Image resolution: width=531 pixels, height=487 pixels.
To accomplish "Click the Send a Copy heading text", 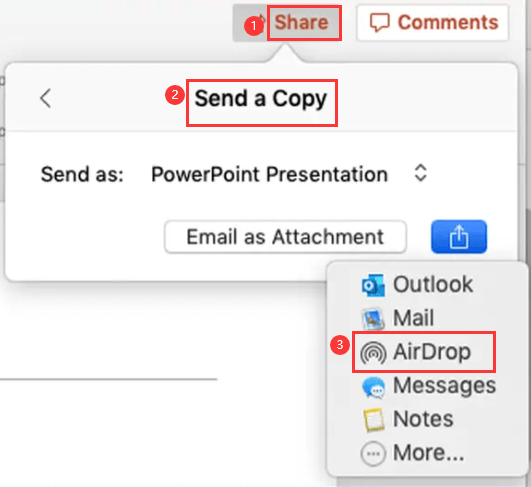I will click(x=261, y=99).
